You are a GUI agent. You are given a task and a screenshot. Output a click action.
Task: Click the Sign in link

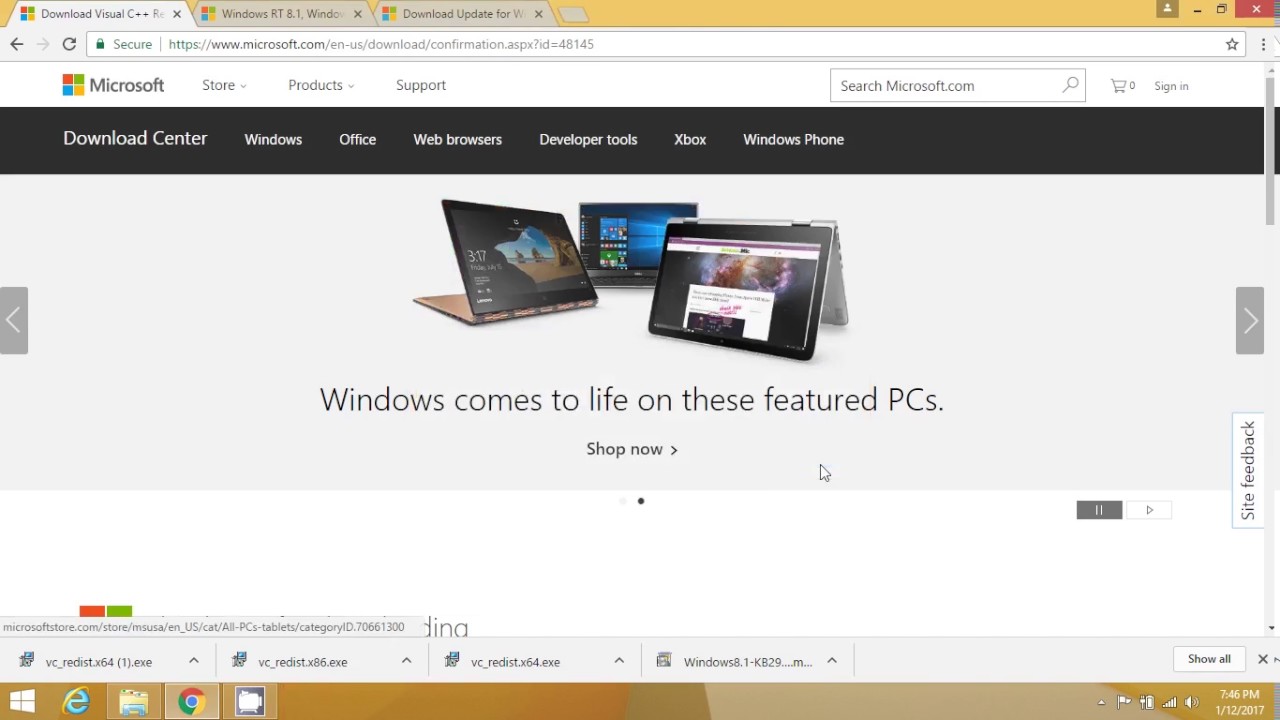[x=1171, y=86]
